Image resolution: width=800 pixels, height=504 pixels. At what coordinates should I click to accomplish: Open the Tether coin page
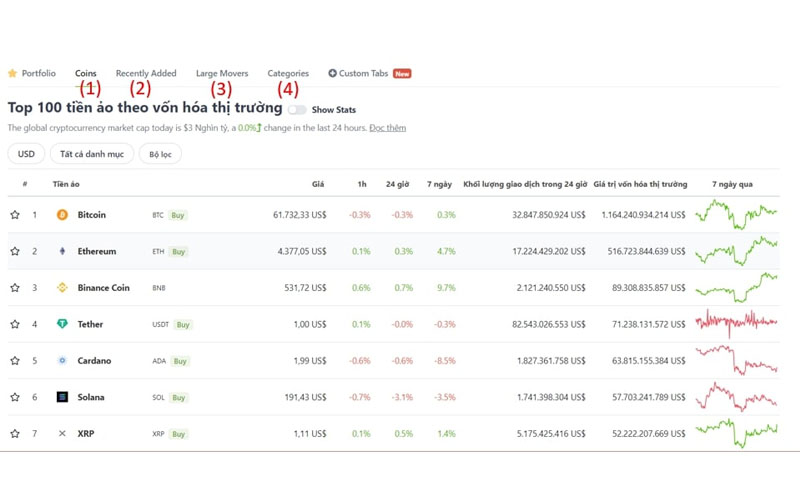90,324
